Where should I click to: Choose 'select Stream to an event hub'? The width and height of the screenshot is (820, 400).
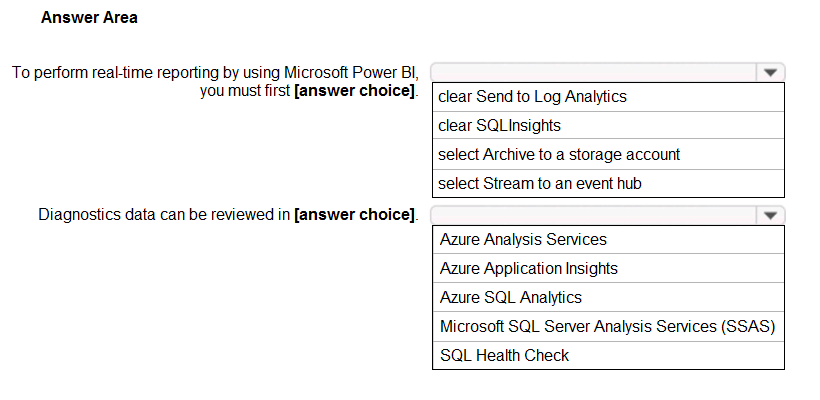(x=608, y=184)
